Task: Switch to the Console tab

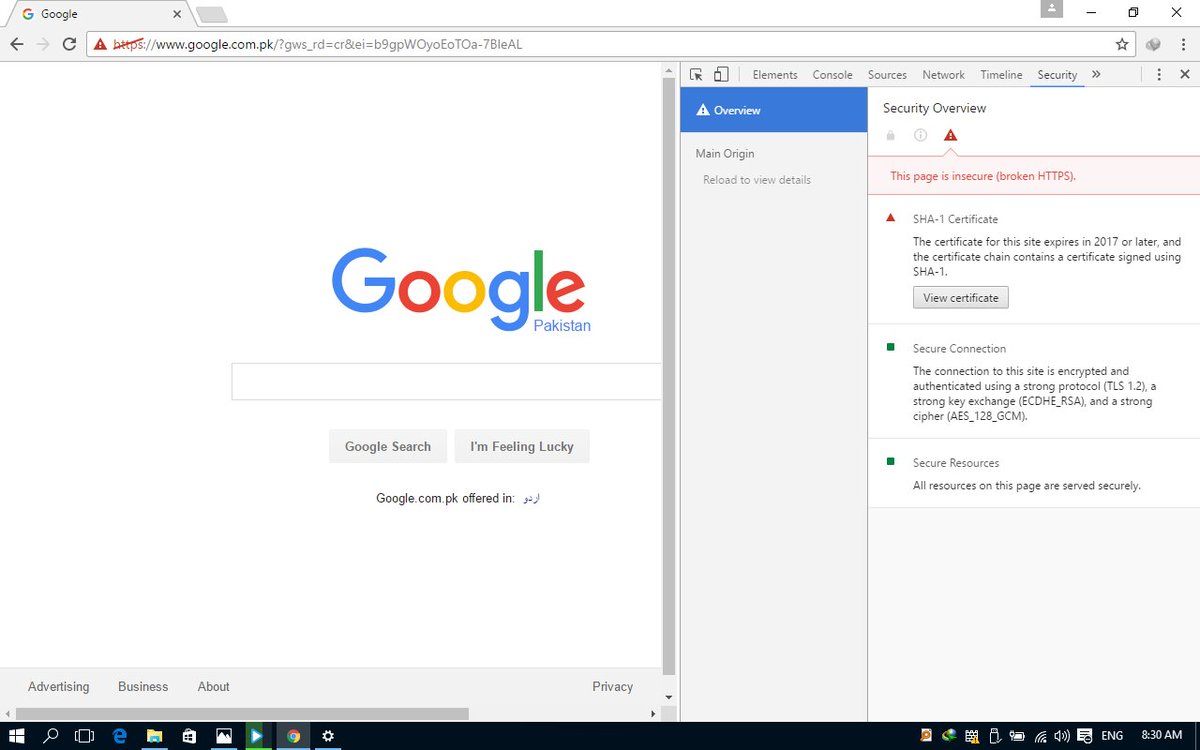Action: click(x=832, y=75)
